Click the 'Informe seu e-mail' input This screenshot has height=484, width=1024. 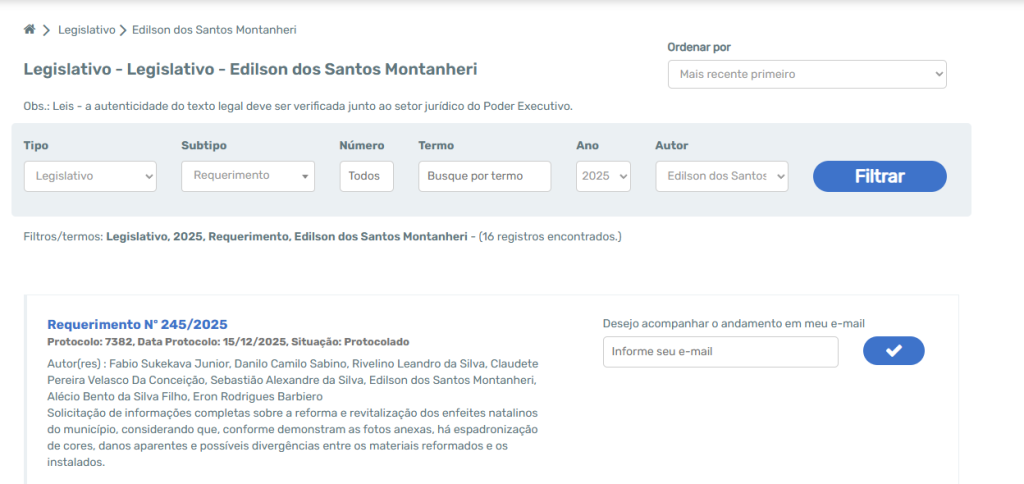(720, 351)
